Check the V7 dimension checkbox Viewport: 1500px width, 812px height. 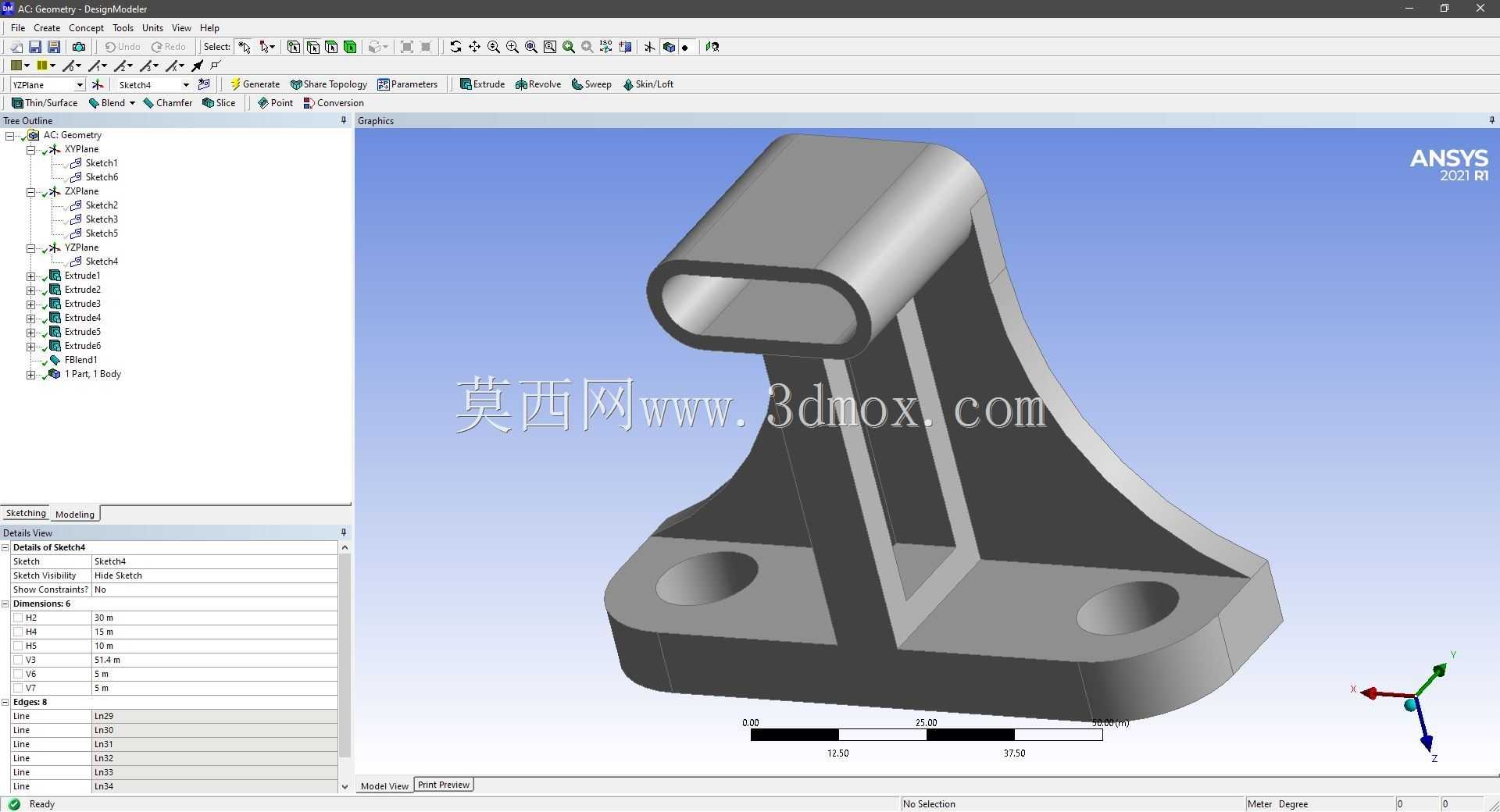(19, 688)
